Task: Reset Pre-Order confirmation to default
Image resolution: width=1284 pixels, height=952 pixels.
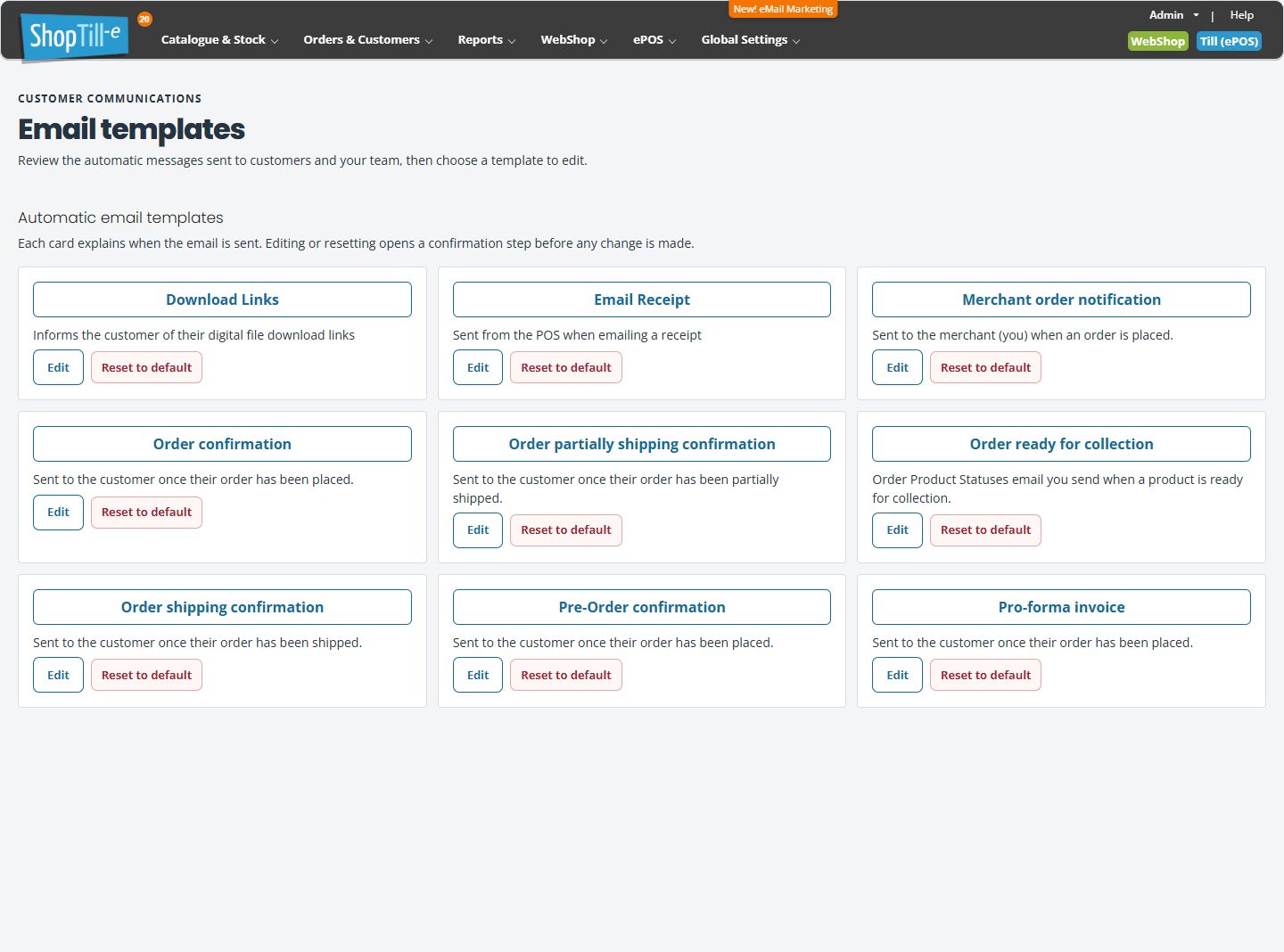Action: click(x=566, y=675)
